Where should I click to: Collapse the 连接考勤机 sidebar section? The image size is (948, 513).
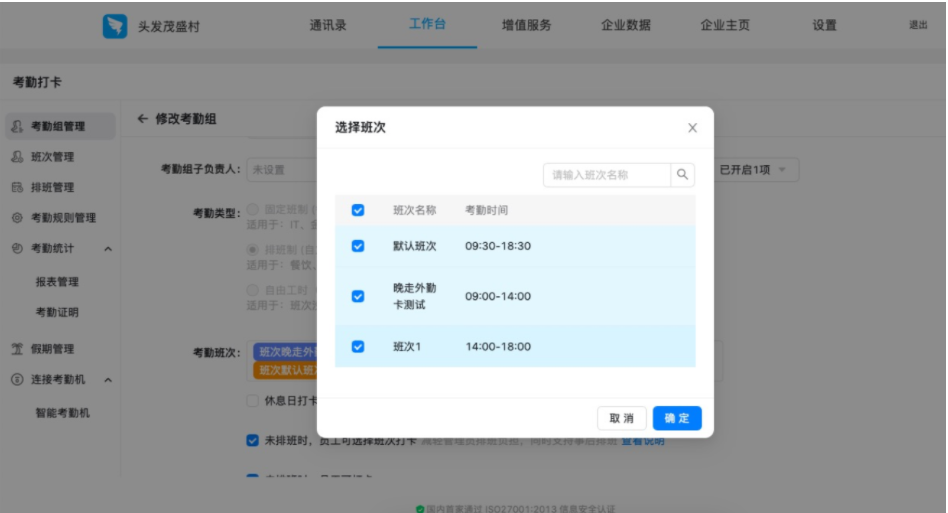pos(108,380)
